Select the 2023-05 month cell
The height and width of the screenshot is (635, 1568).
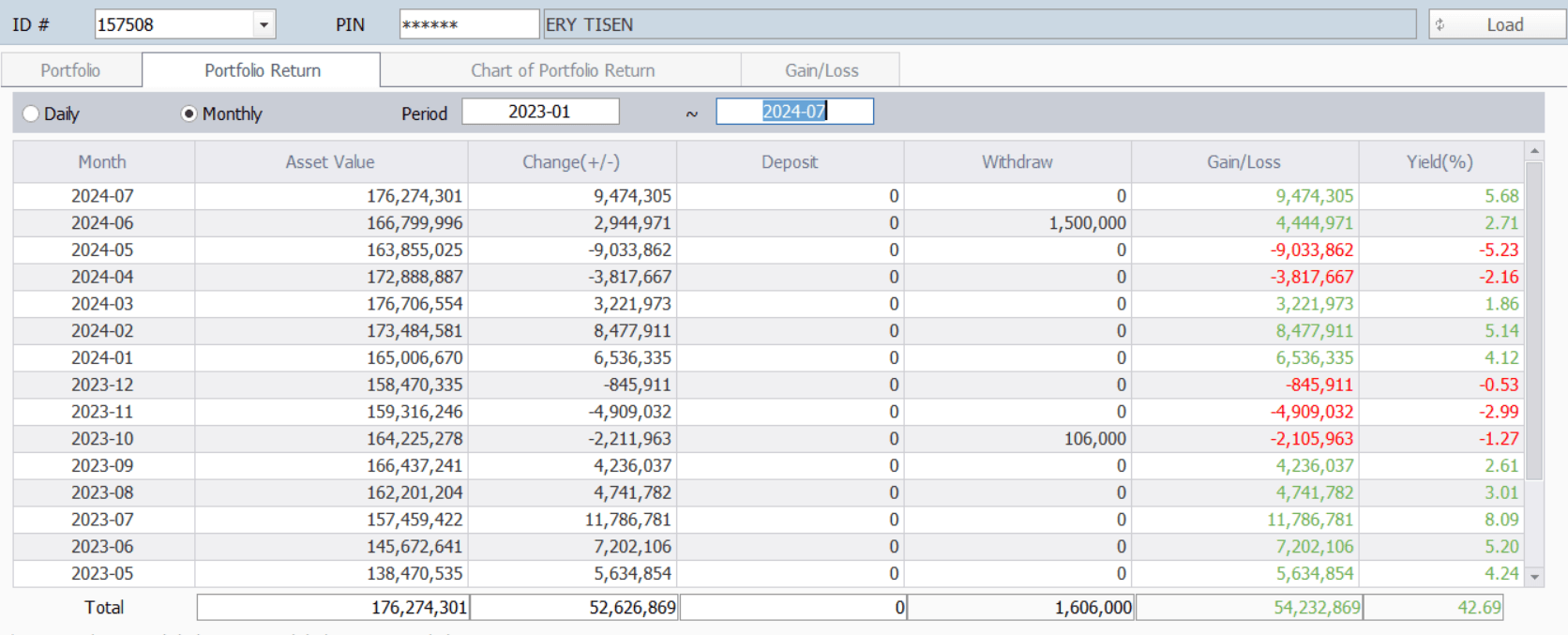point(102,574)
